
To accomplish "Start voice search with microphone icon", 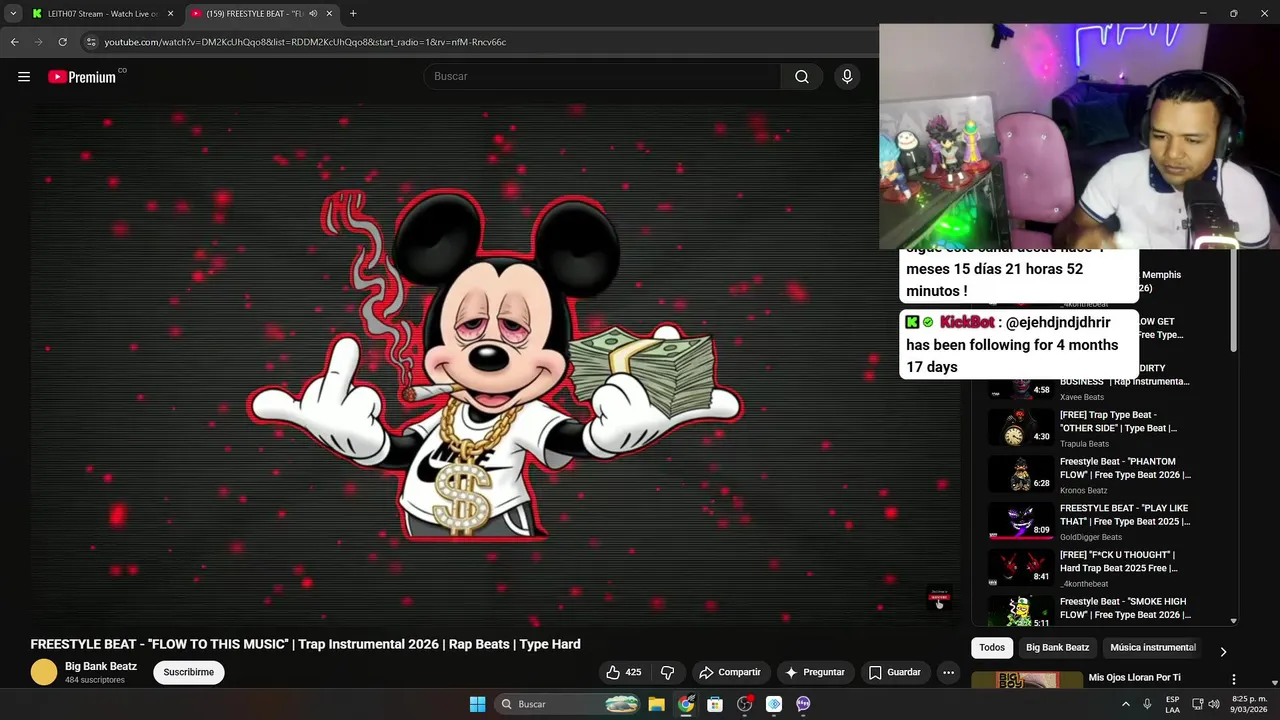I will [847, 77].
